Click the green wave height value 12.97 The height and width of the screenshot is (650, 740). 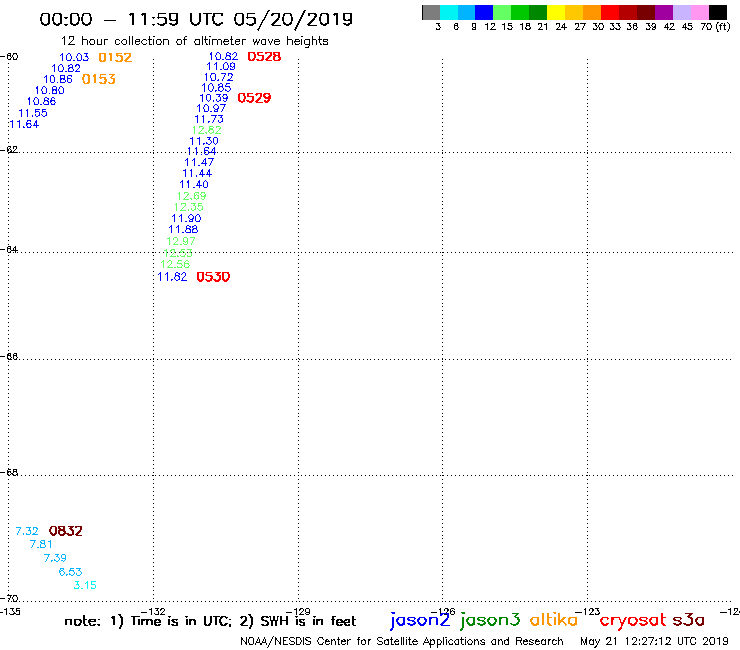[x=181, y=241]
